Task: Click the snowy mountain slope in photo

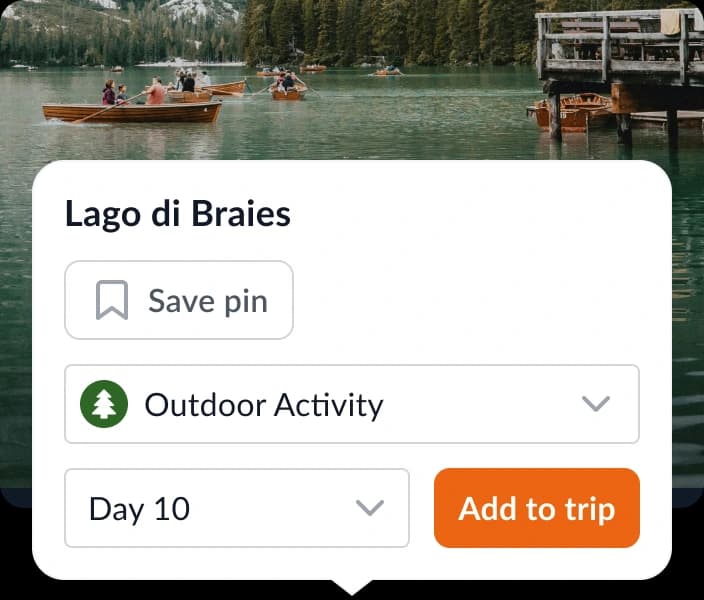Action: pyautogui.click(x=200, y=10)
